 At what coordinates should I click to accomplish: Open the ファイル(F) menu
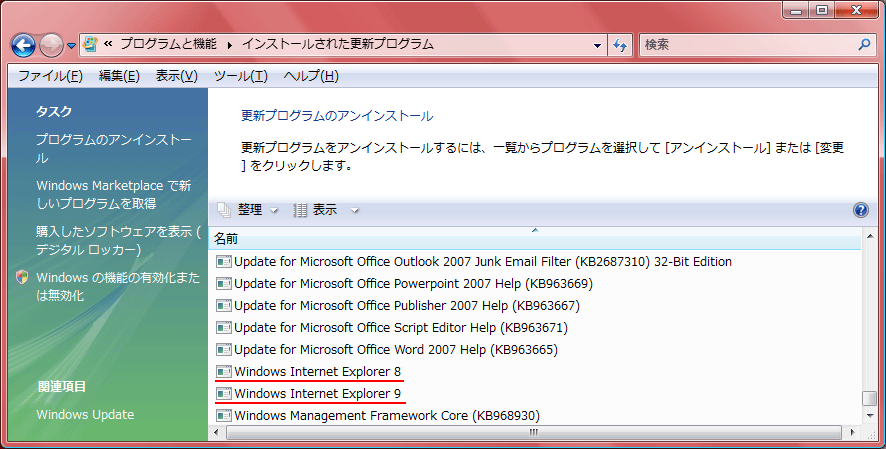[x=50, y=76]
